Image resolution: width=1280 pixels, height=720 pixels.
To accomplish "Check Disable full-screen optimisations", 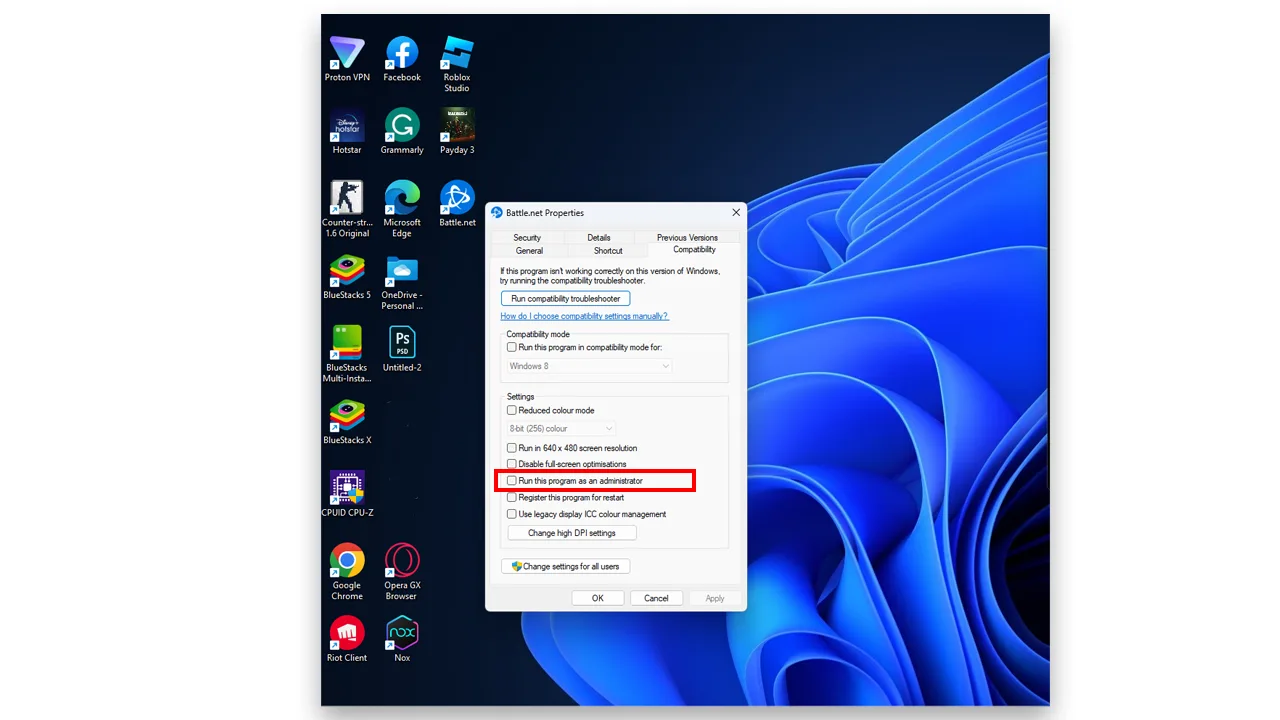I will click(512, 464).
